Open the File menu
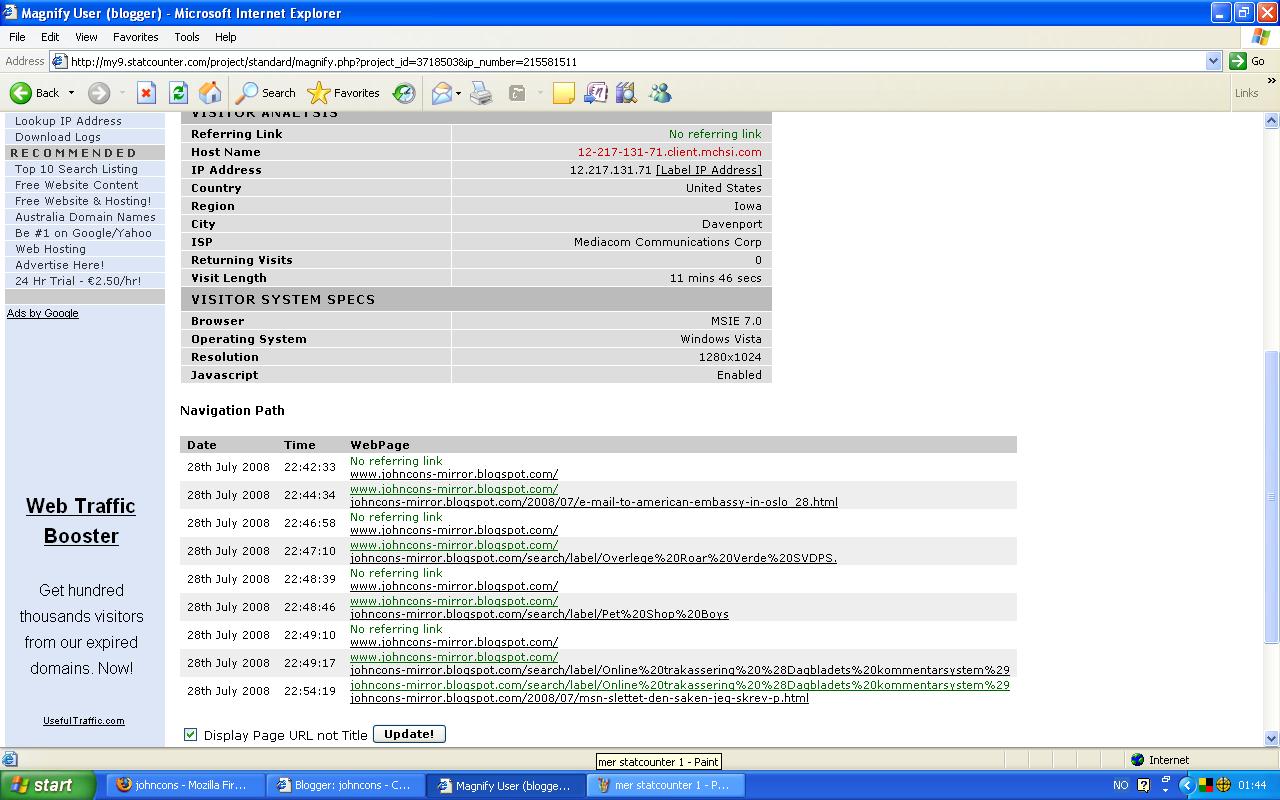Viewport: 1280px width, 800px height. (17, 37)
